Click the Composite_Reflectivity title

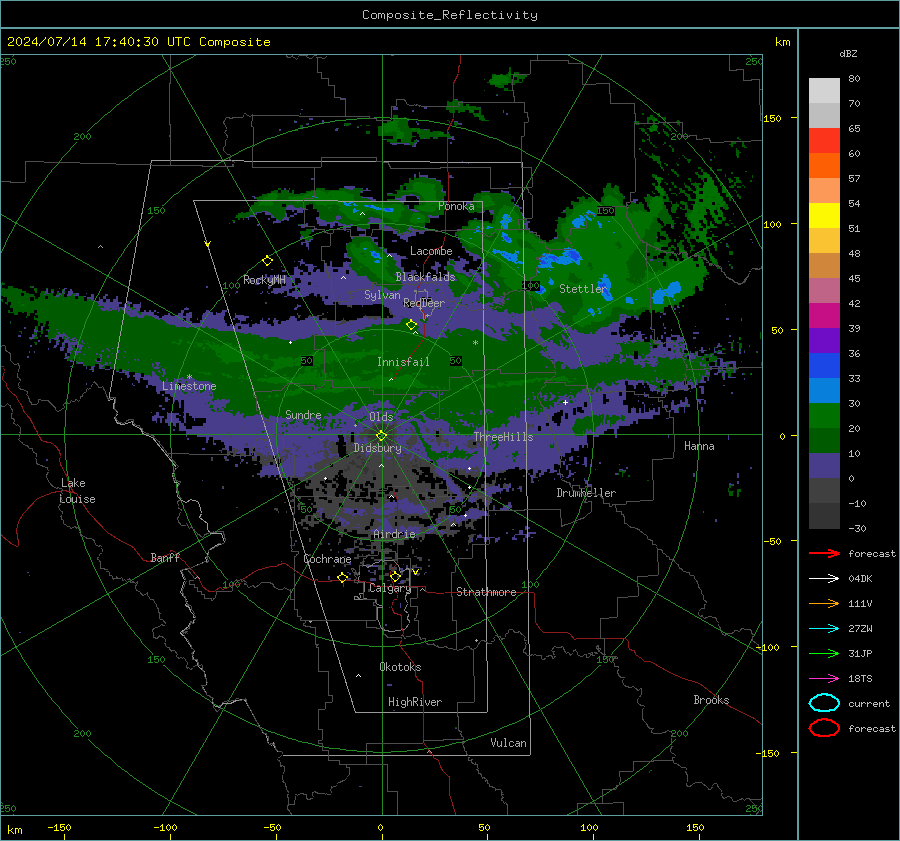pyautogui.click(x=450, y=15)
